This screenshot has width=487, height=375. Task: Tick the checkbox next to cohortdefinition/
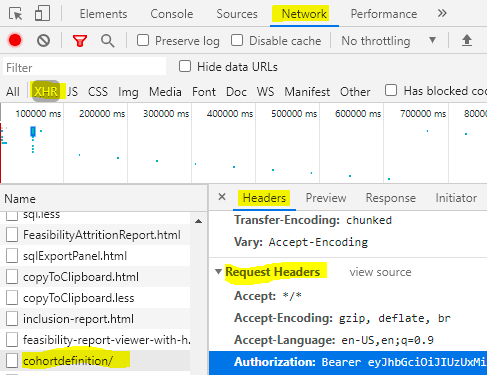12,361
